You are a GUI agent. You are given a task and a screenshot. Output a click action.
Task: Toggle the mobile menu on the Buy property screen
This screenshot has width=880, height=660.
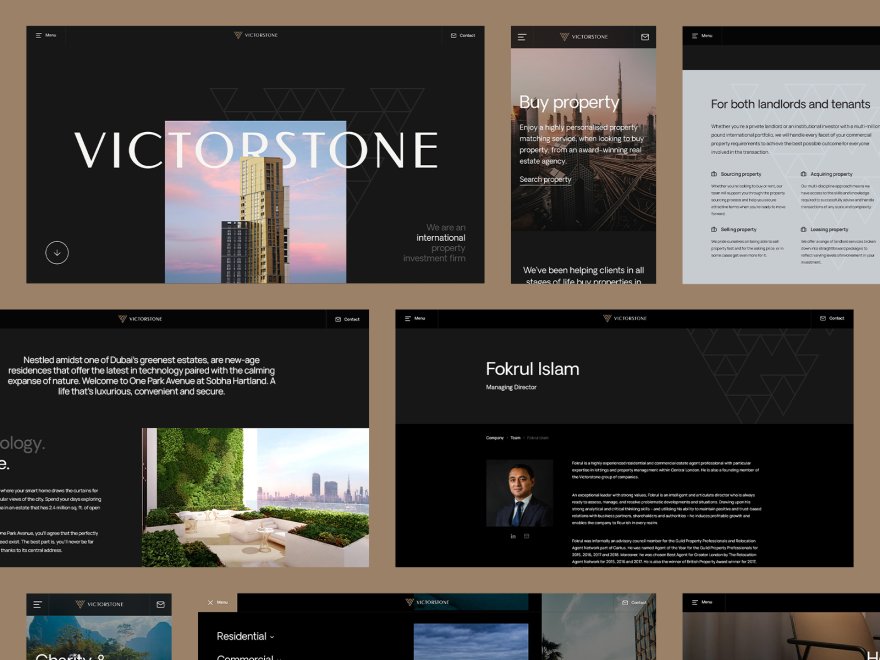coord(521,35)
